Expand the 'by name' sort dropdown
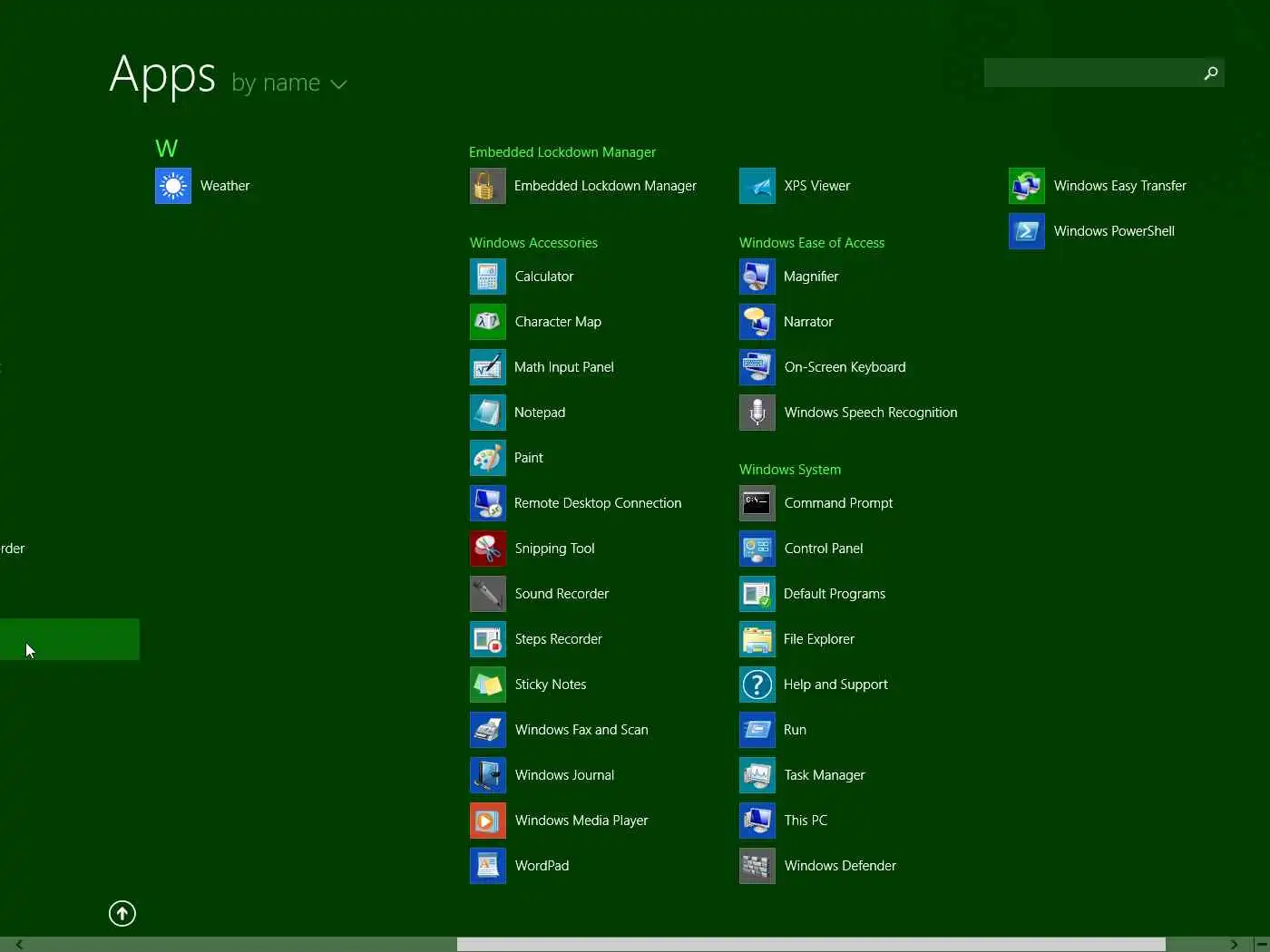This screenshot has height=952, width=1270. (289, 83)
